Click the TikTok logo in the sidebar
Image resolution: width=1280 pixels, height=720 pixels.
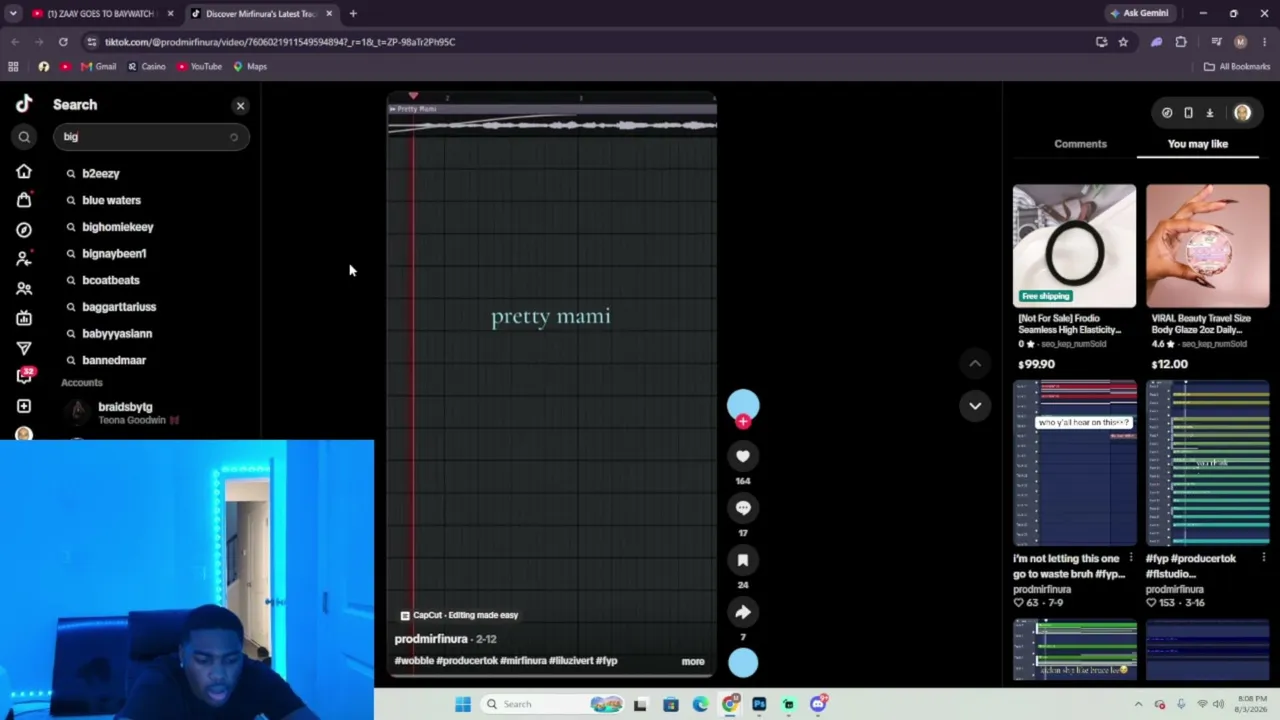coord(24,104)
